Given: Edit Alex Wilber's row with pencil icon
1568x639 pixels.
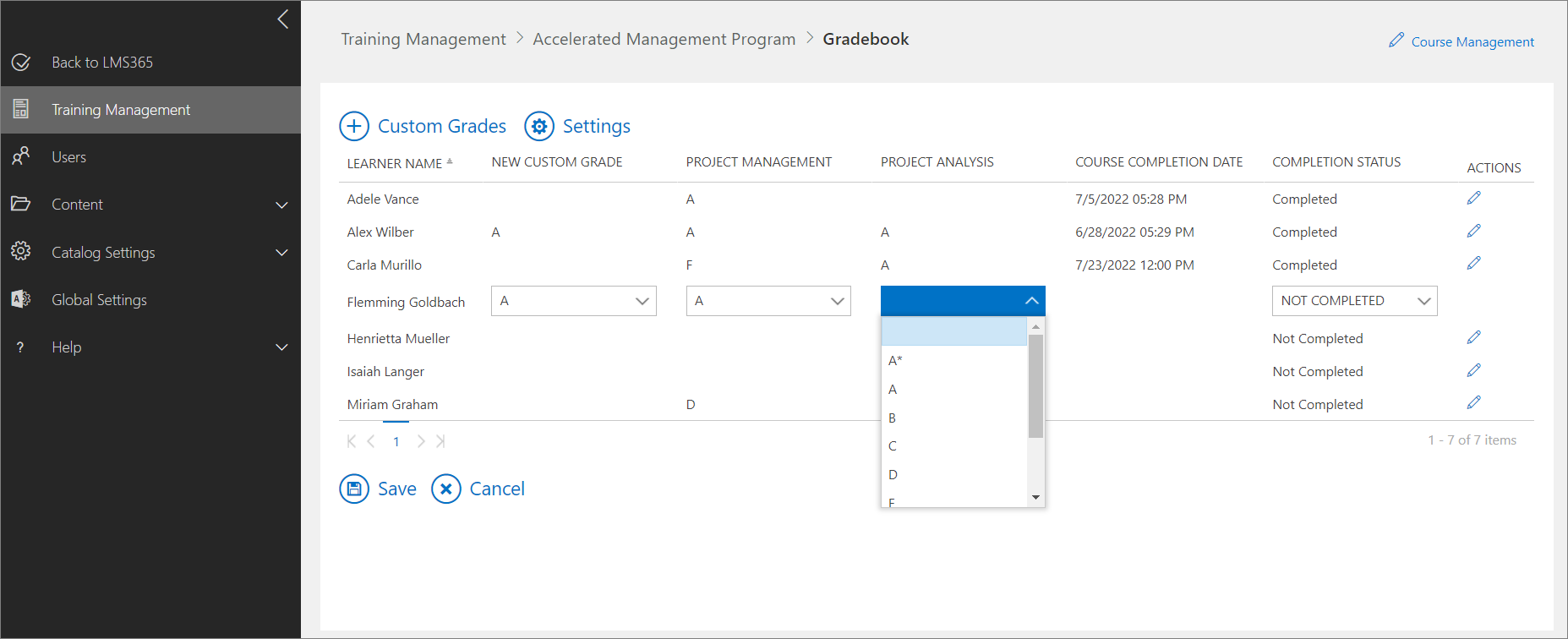Looking at the screenshot, I should click(x=1473, y=231).
